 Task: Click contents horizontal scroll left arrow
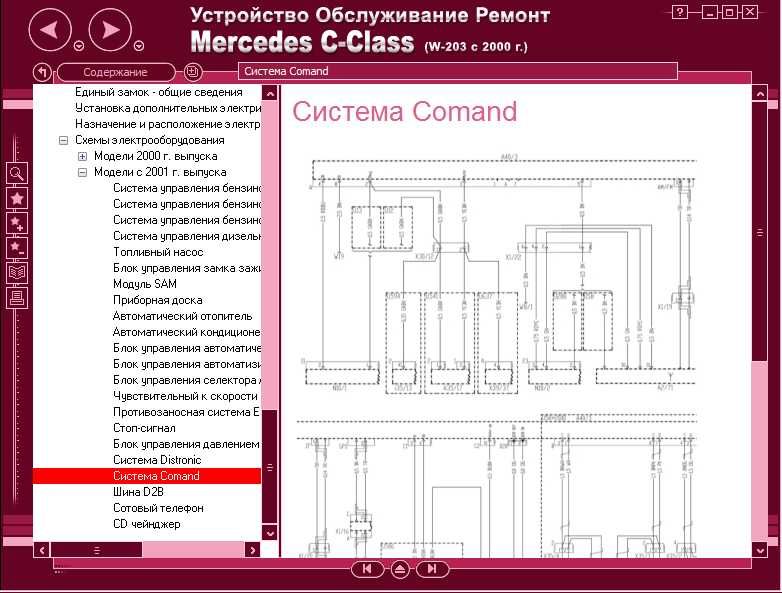(x=42, y=550)
